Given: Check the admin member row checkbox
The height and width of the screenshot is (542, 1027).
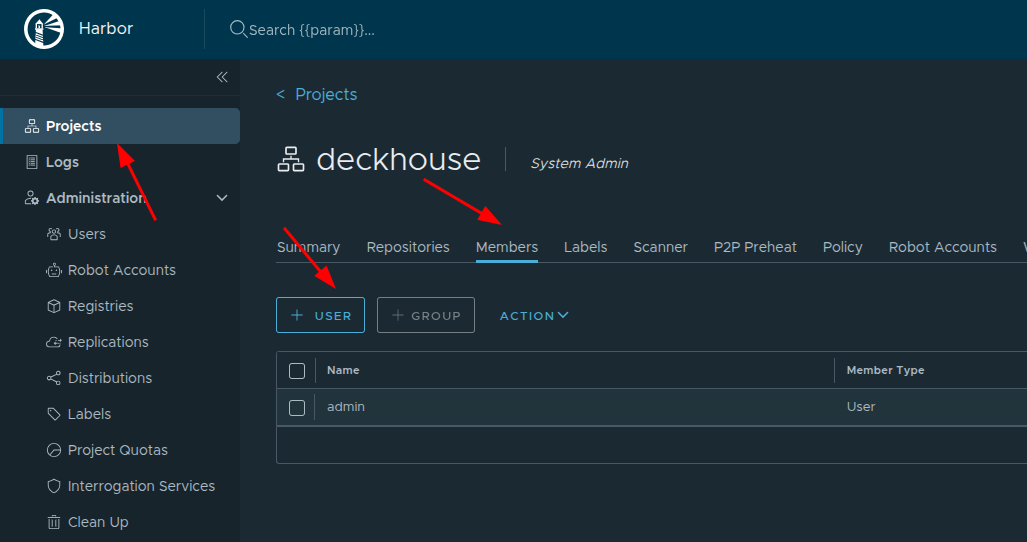Looking at the screenshot, I should click(297, 408).
